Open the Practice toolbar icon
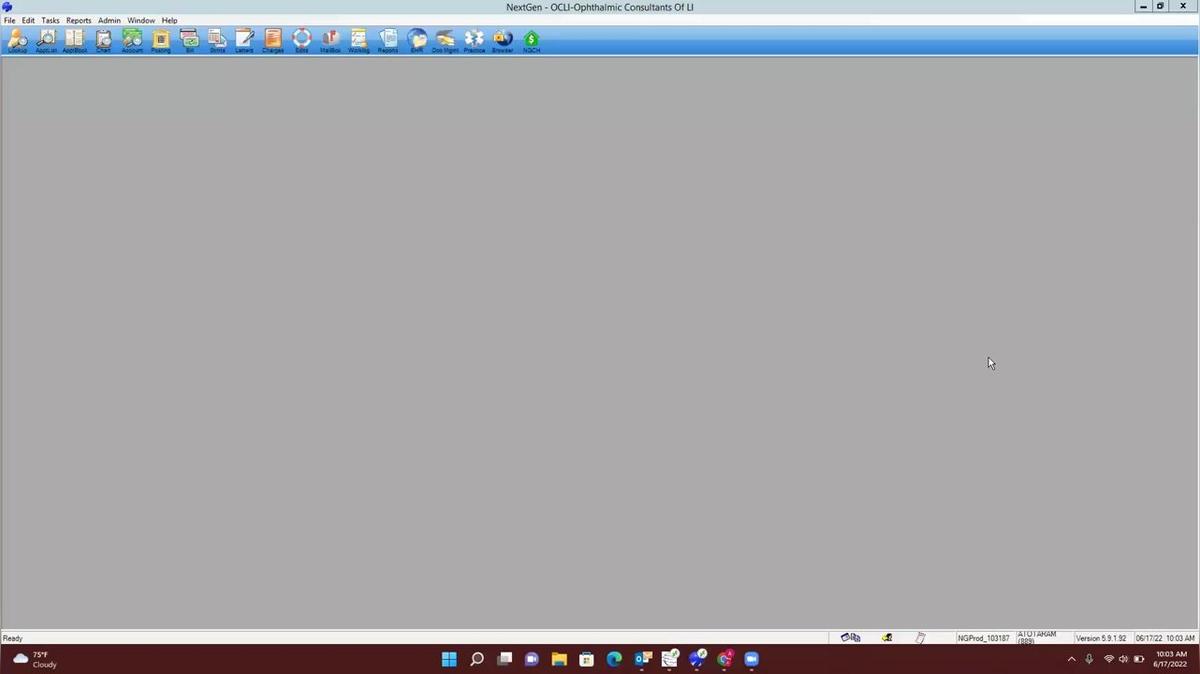Image resolution: width=1200 pixels, height=674 pixels. [x=474, y=40]
